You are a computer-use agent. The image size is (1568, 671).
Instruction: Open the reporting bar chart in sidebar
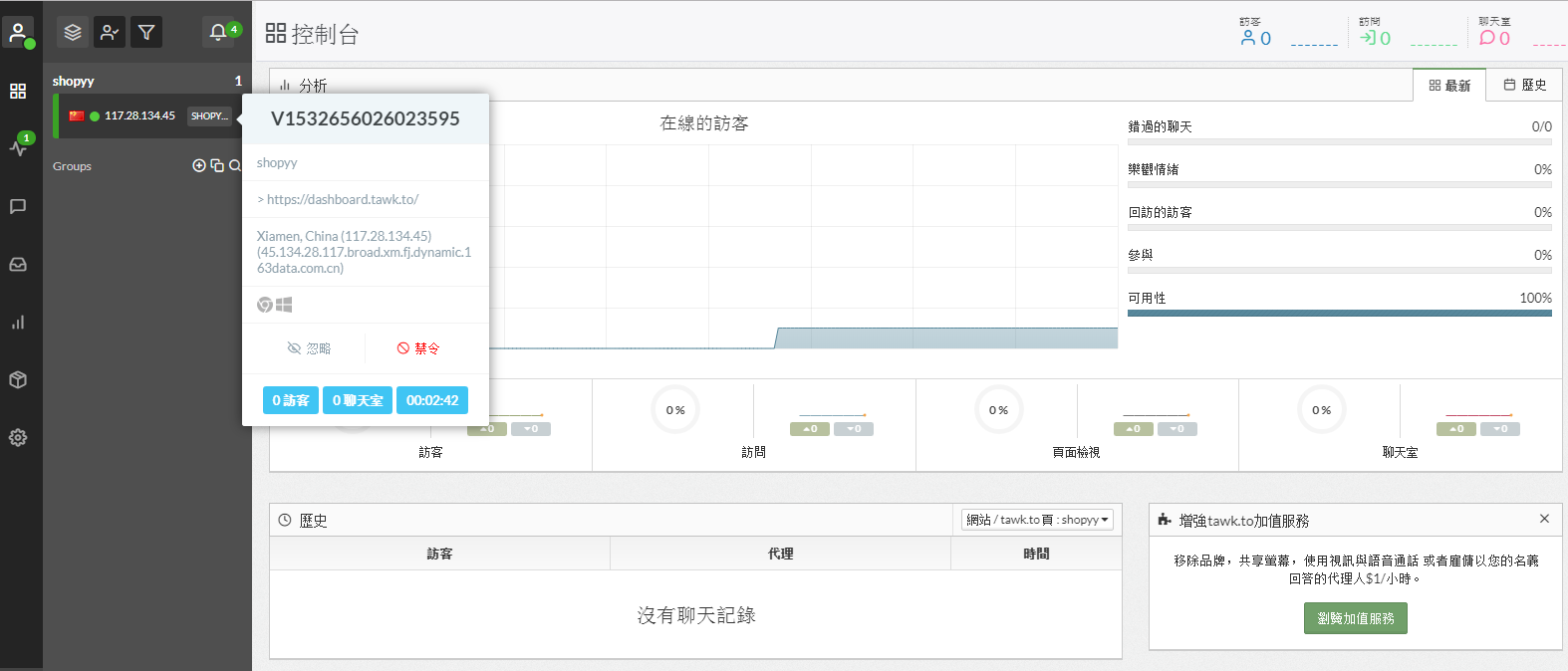[x=18, y=323]
